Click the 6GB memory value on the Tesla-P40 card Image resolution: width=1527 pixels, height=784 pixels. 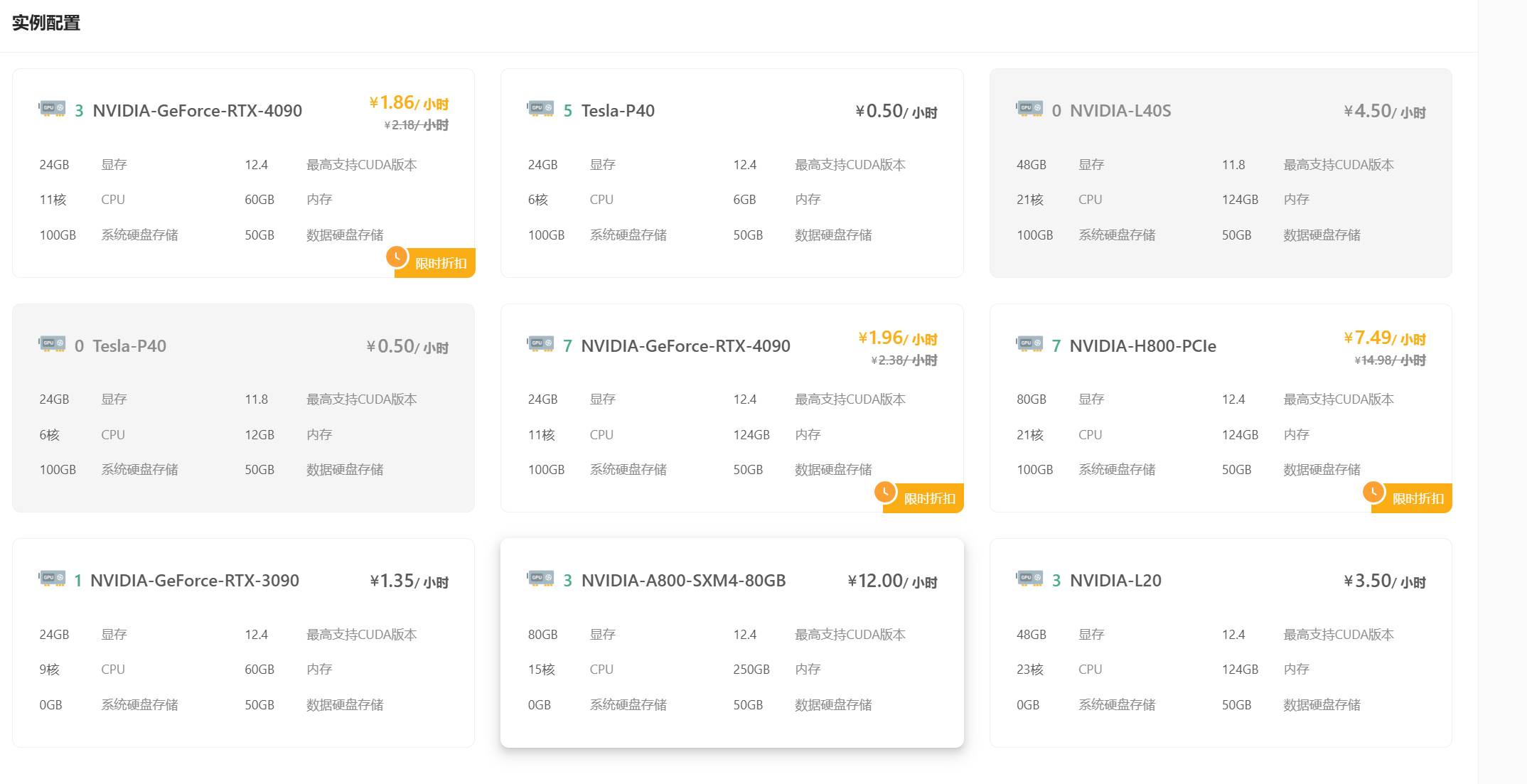pyautogui.click(x=744, y=200)
